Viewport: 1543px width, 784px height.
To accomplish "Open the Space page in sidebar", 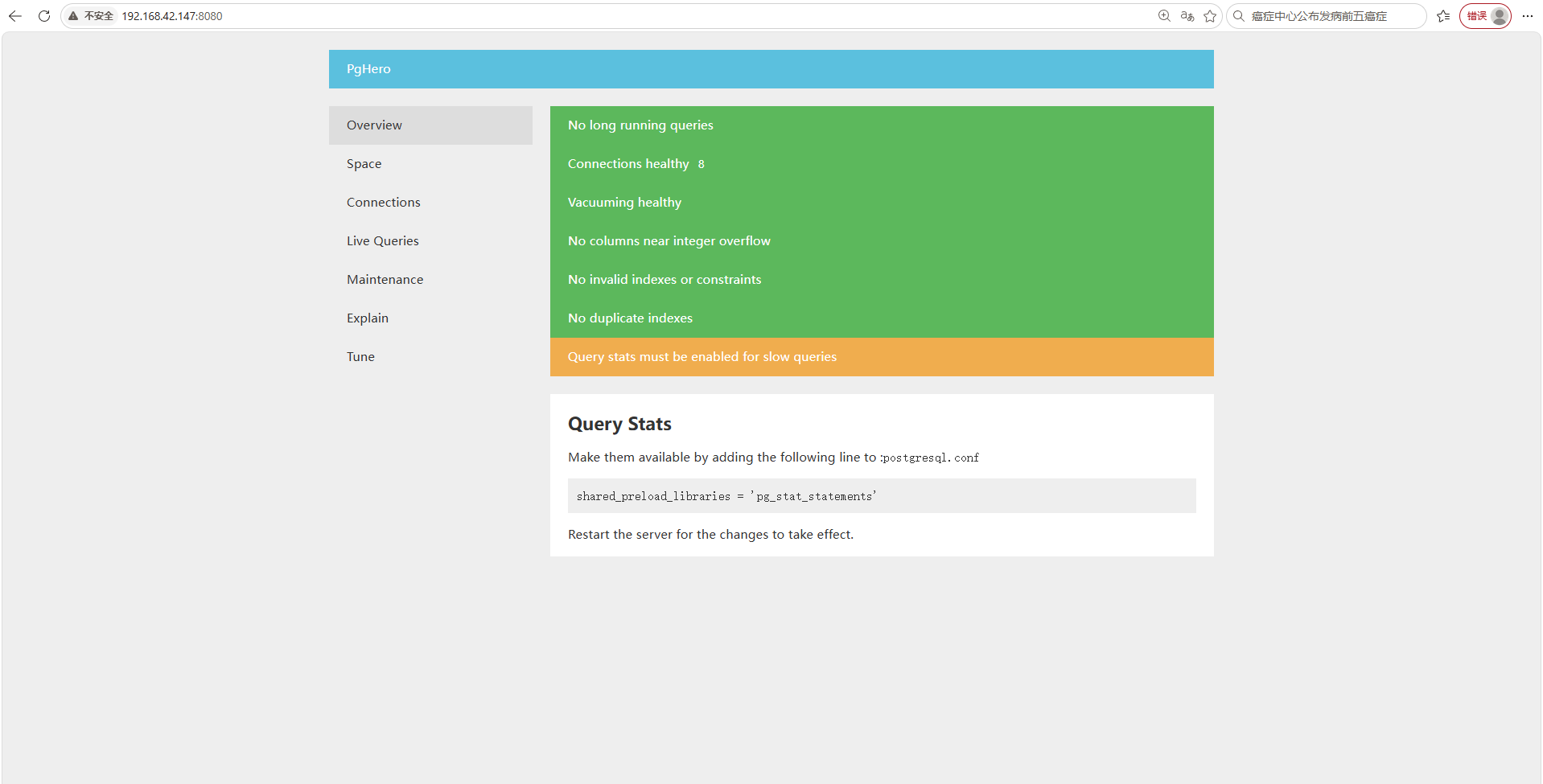I will (x=430, y=164).
